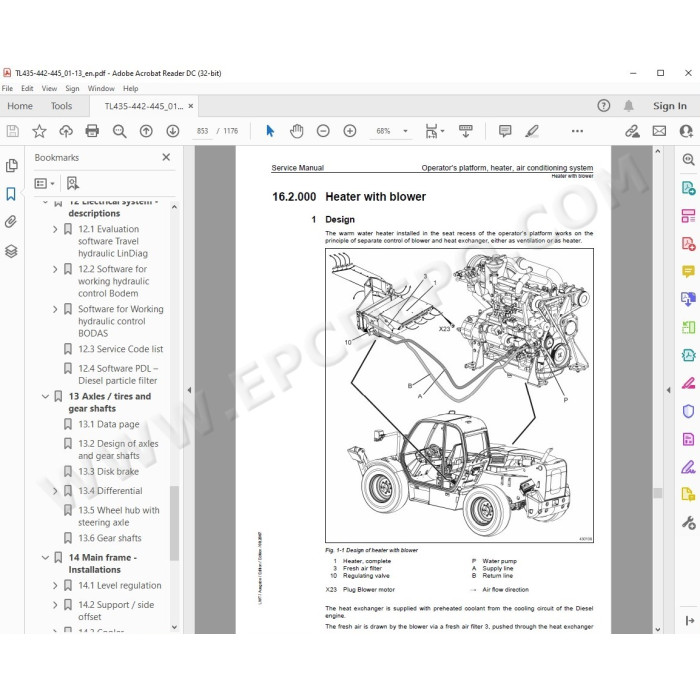Add the document to starred favorites
This screenshot has width=700, height=700.
coord(39,131)
